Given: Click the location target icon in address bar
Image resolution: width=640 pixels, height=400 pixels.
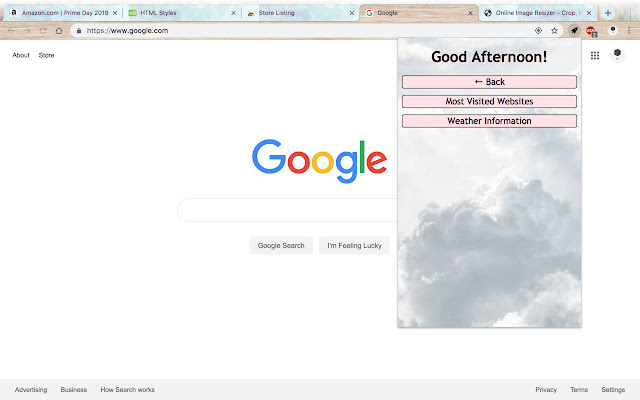Looking at the screenshot, I should point(538,31).
